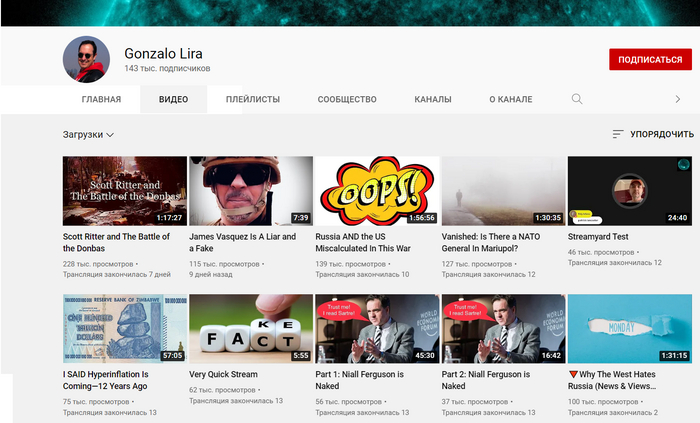The height and width of the screenshot is (423, 700).
Task: Click the 24:40 duration badge
Action: 677,218
